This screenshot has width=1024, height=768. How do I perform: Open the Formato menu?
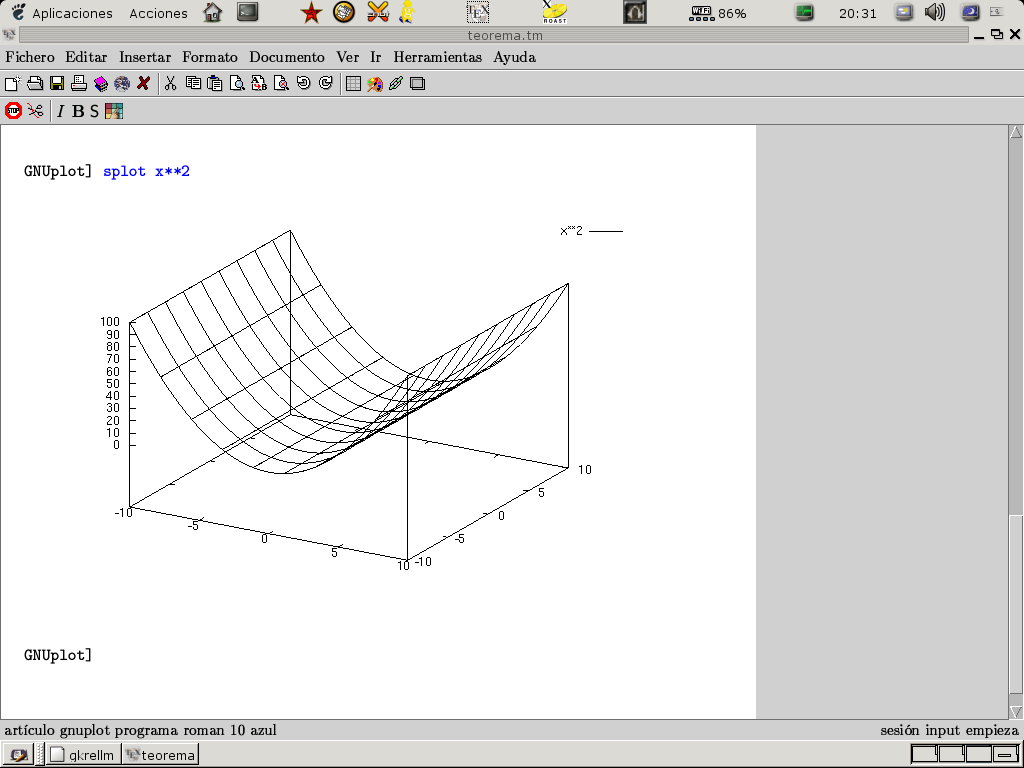click(210, 57)
